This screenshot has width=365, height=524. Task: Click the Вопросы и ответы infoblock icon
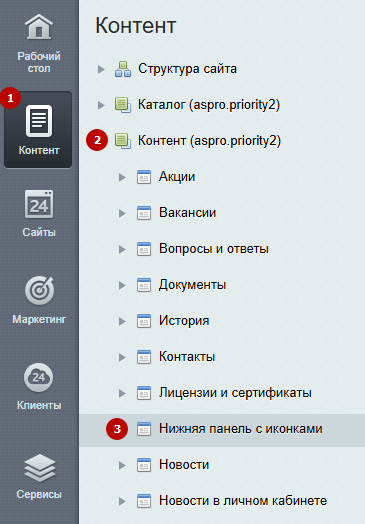click(x=144, y=249)
